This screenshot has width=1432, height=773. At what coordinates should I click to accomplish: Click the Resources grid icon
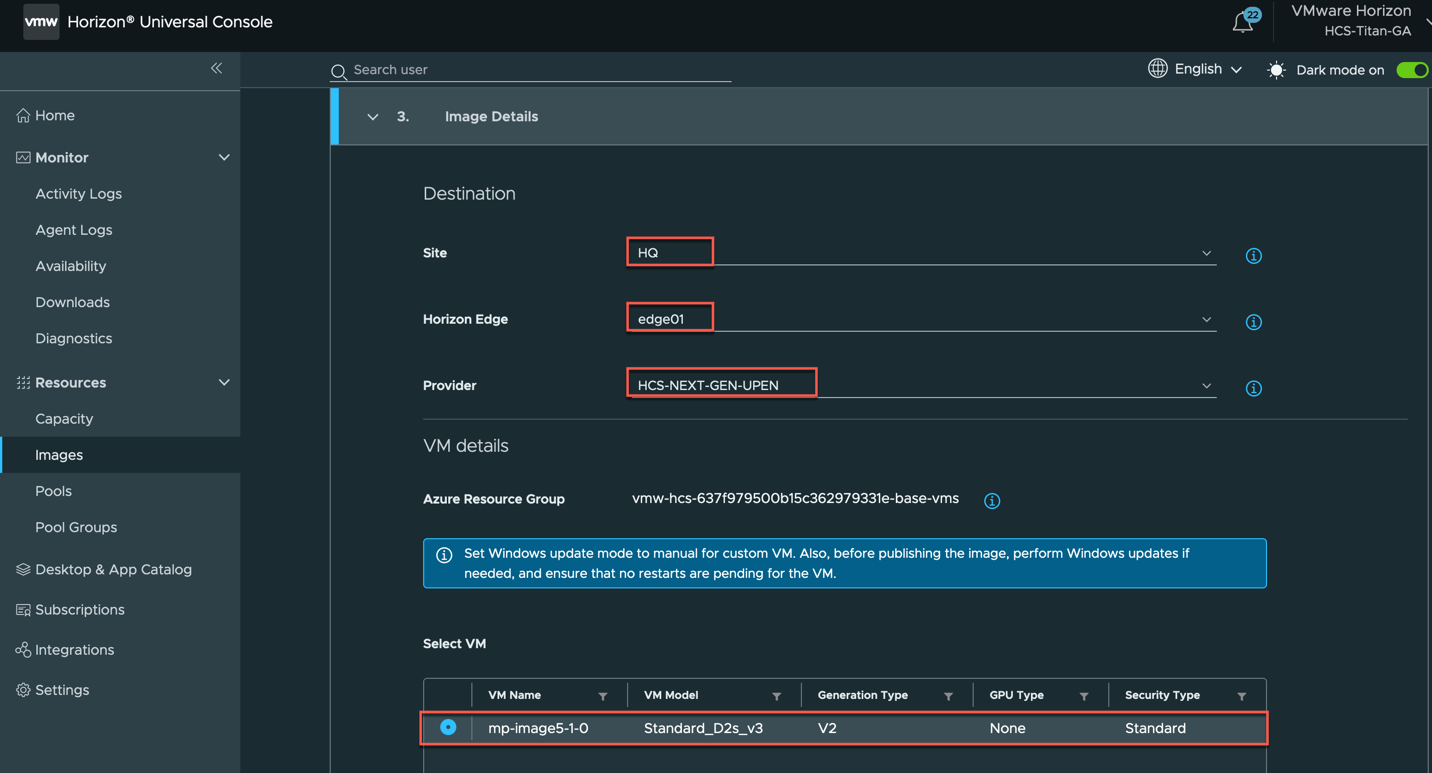click(23, 383)
